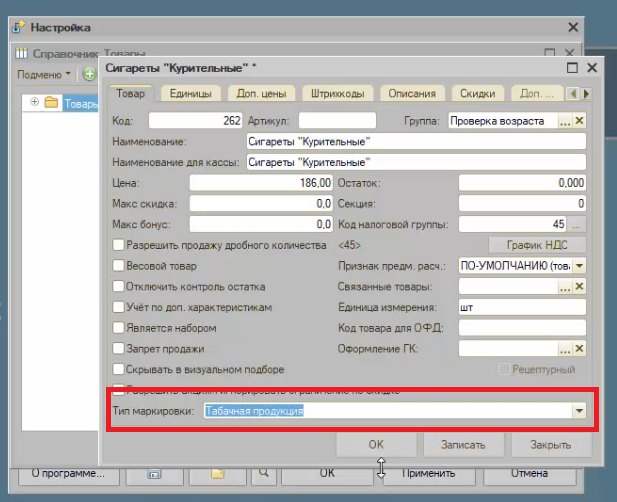The image size is (617, 502).
Task: Open Связанные товары ellipsis picker
Action: tap(565, 287)
